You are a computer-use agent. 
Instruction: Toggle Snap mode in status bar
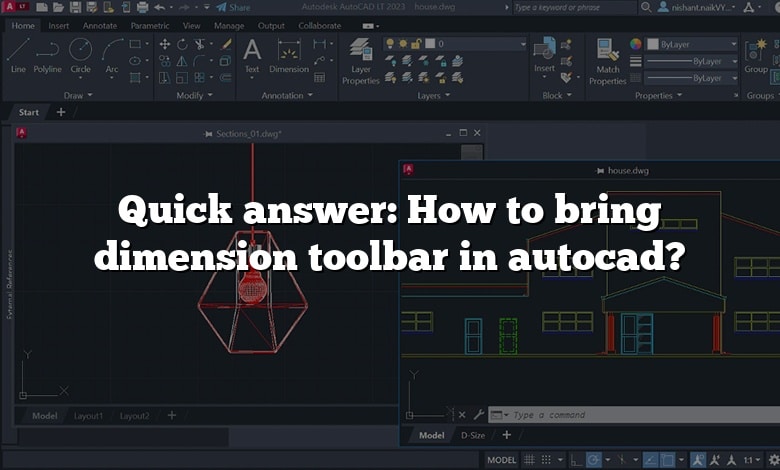(546, 460)
